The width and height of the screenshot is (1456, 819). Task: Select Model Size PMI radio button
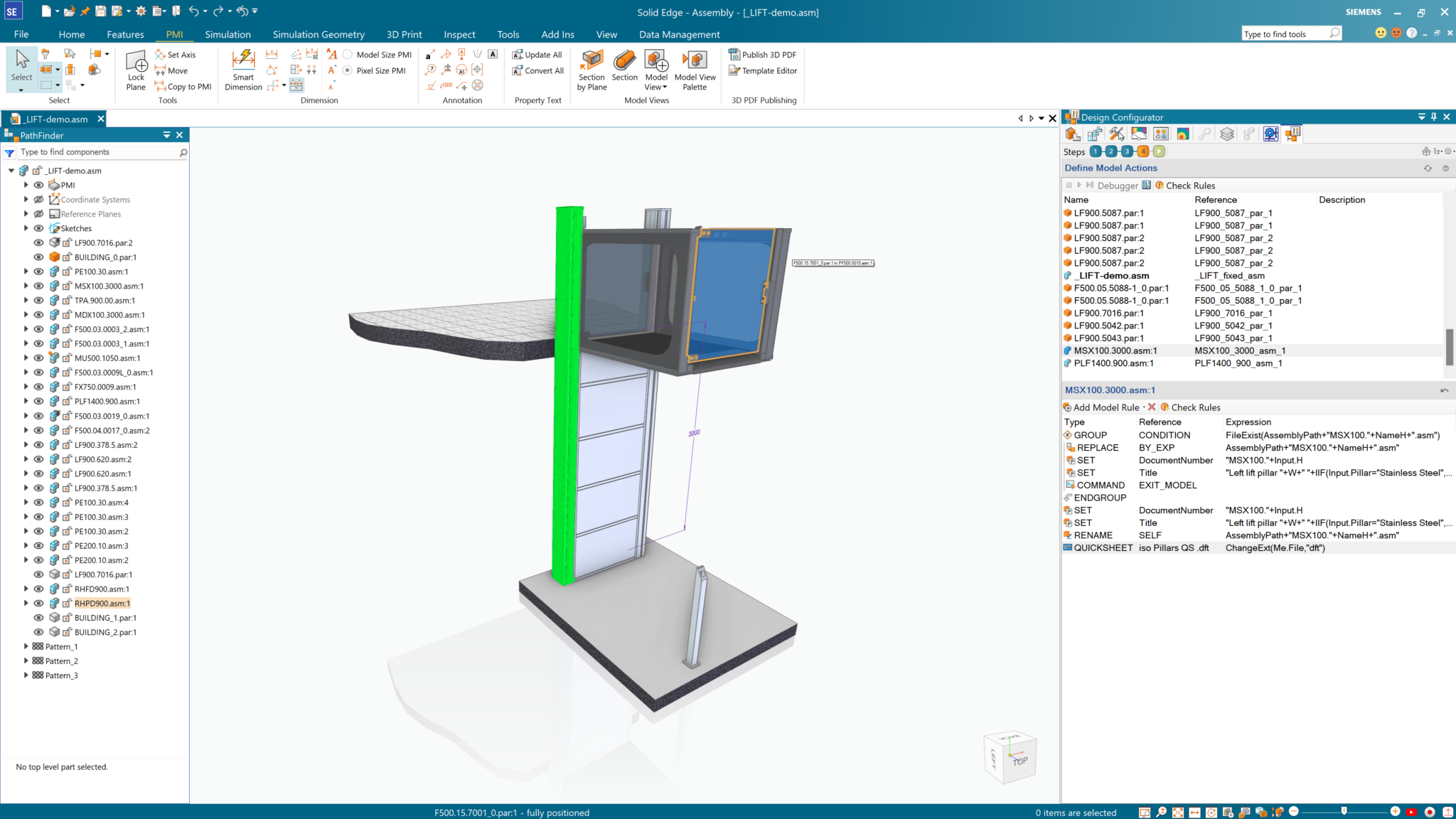pyautogui.click(x=348, y=55)
